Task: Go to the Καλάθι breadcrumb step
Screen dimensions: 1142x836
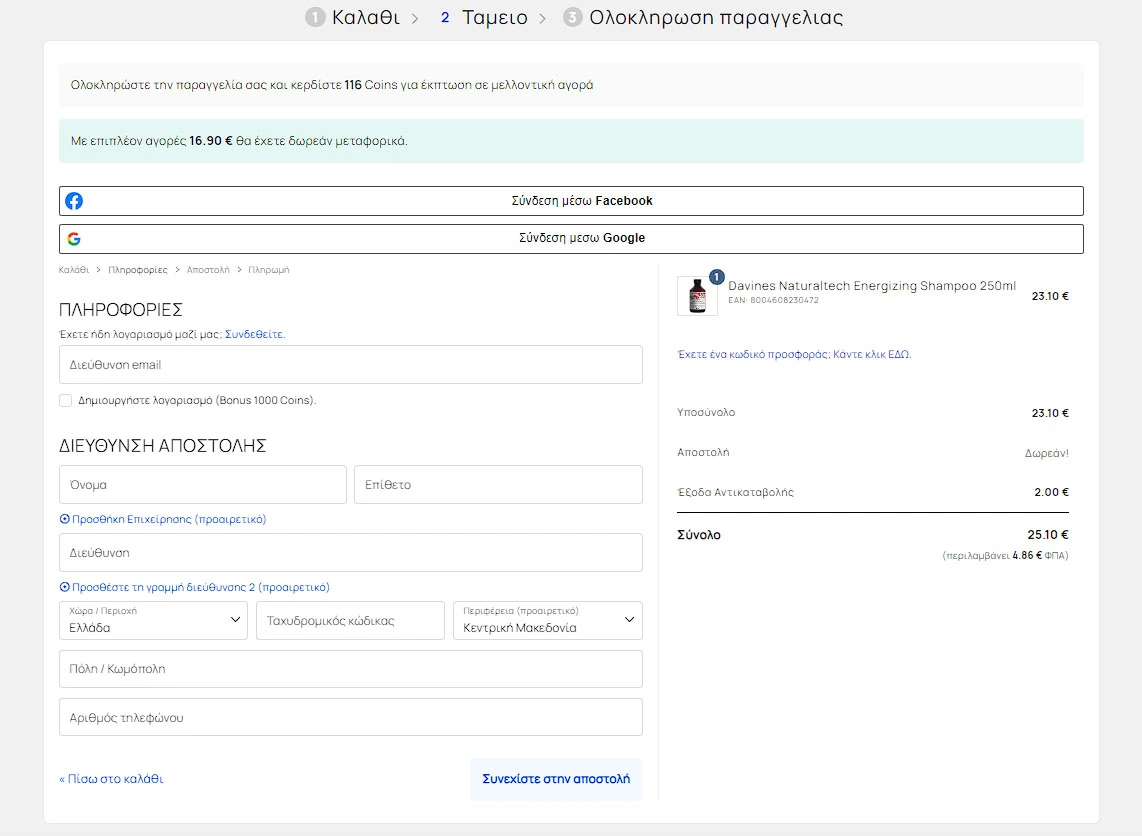Action: (x=74, y=270)
